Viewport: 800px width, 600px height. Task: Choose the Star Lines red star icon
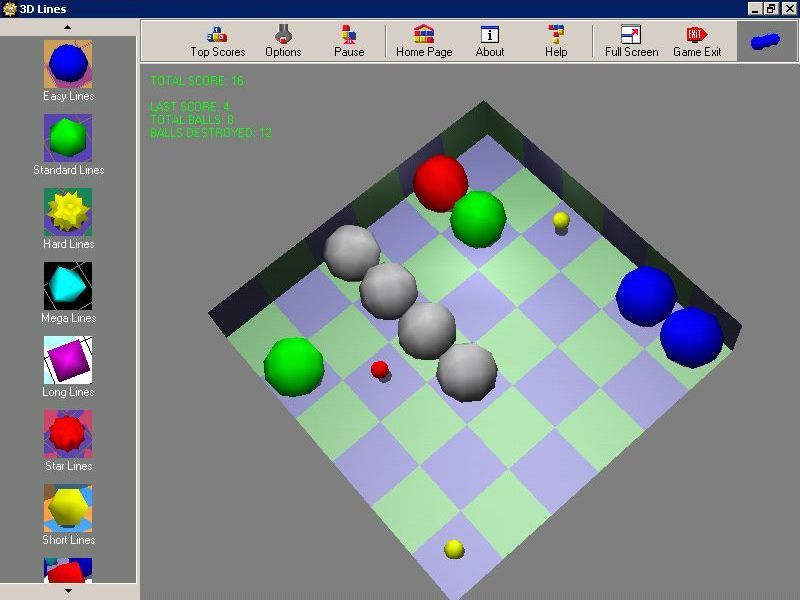[68, 434]
